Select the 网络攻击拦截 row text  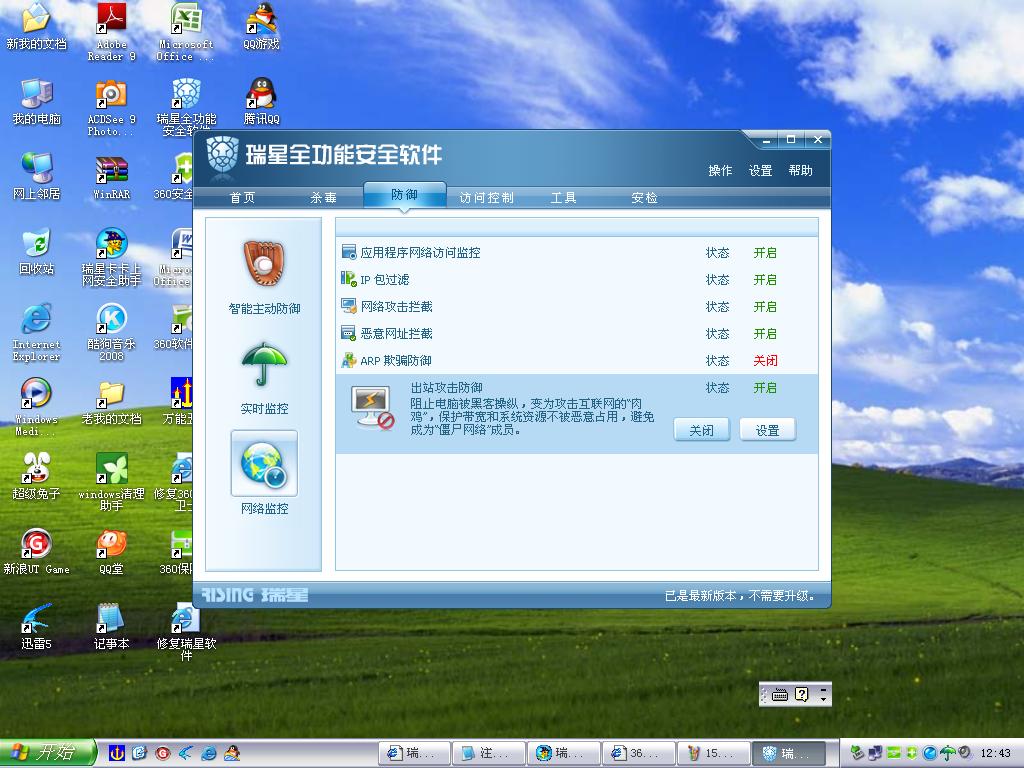pyautogui.click(x=396, y=306)
